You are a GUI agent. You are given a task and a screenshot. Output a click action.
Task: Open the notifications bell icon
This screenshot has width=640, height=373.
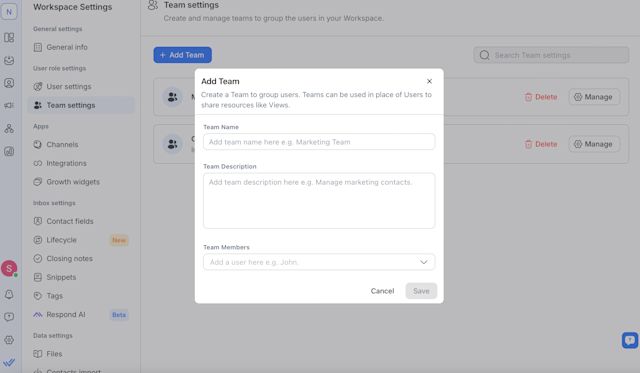[x=9, y=294]
